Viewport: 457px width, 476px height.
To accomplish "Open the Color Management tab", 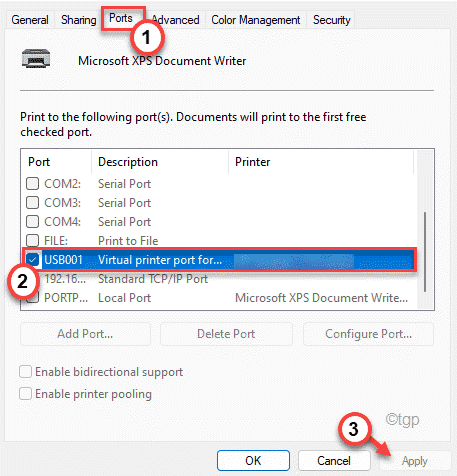I will click(256, 20).
